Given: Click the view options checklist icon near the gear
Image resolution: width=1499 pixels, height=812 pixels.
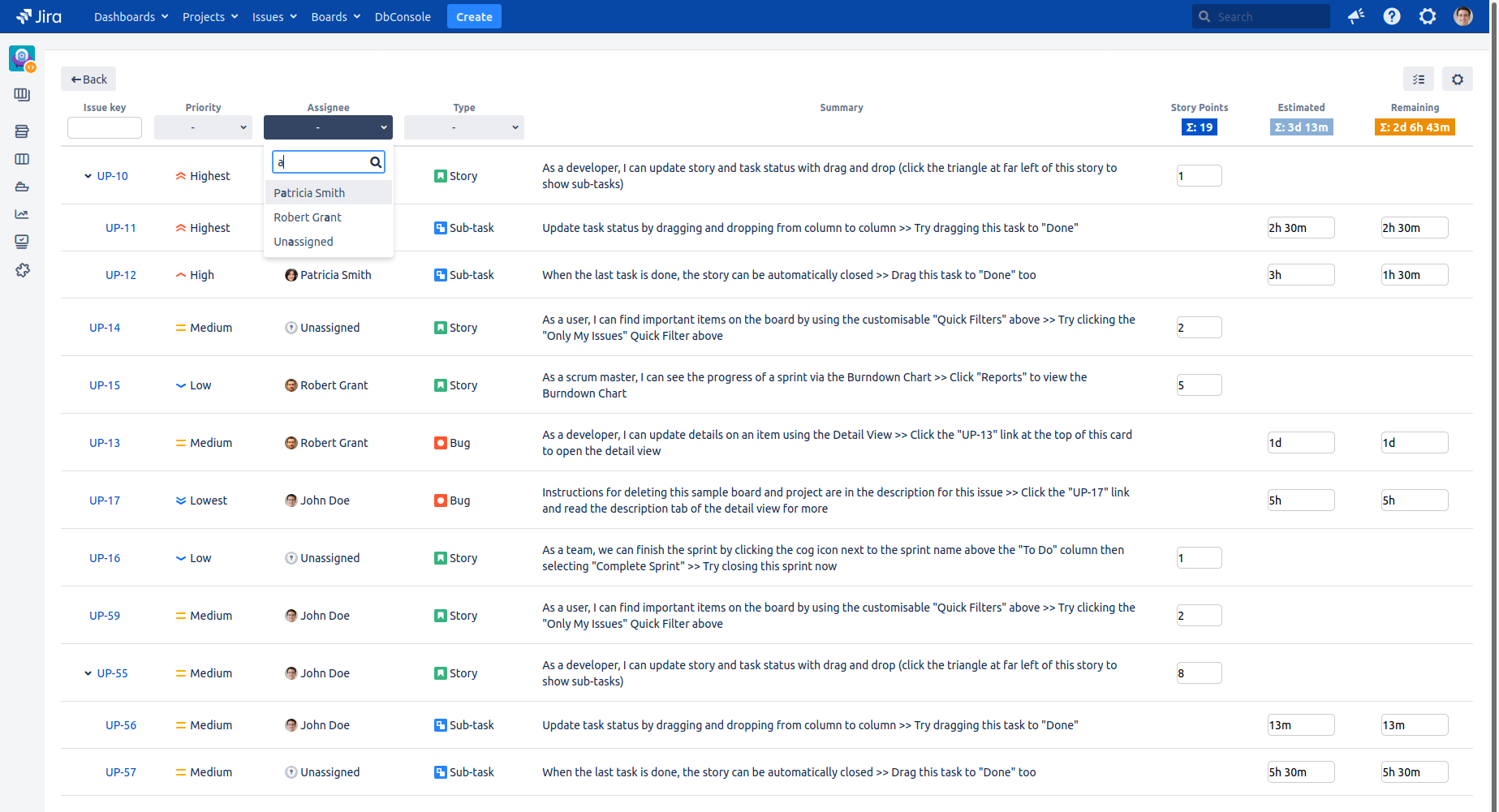Looking at the screenshot, I should coord(1419,79).
